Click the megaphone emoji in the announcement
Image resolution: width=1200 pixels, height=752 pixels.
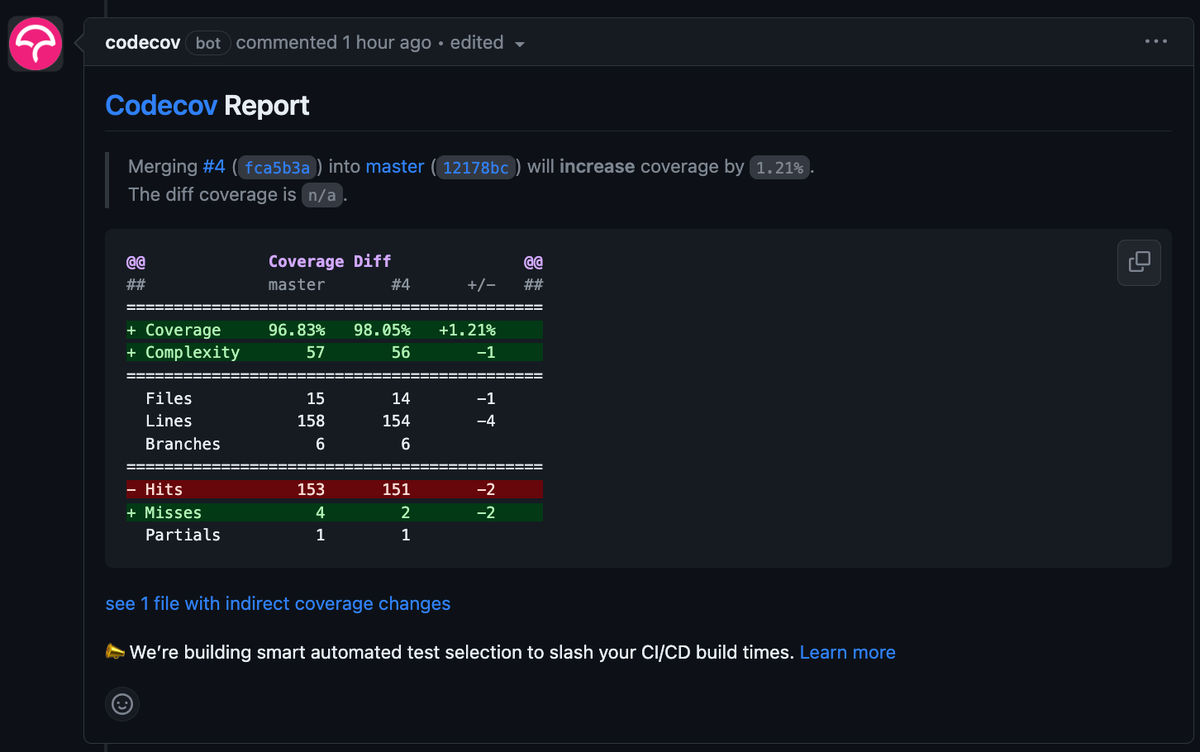115,653
